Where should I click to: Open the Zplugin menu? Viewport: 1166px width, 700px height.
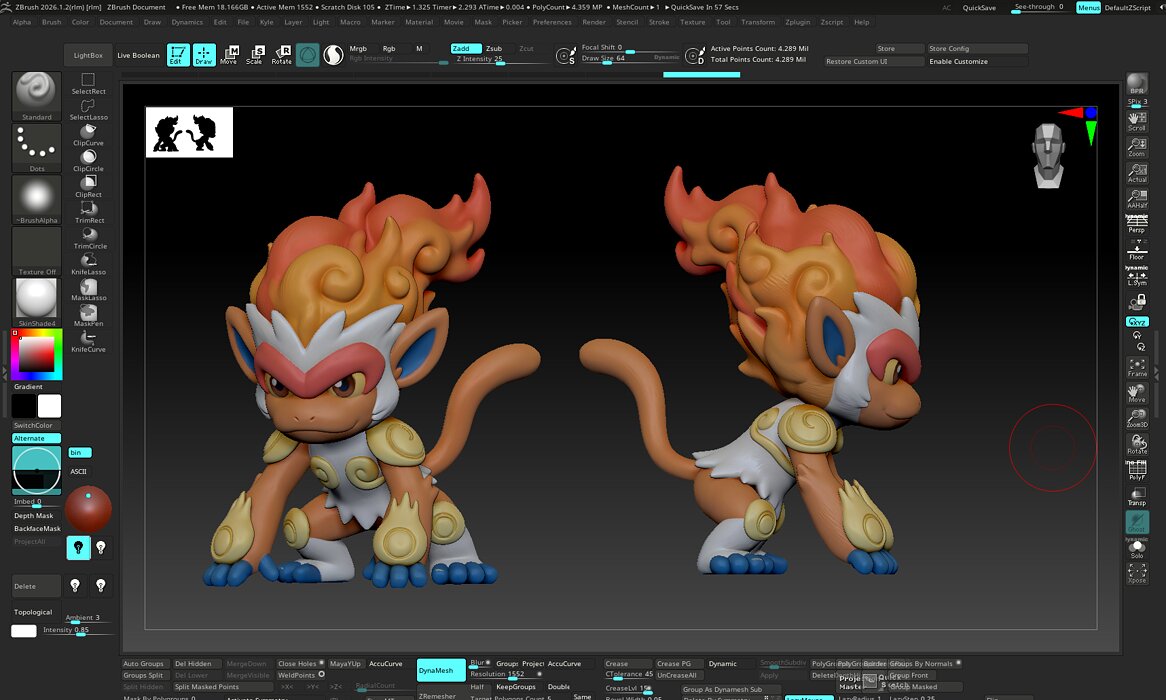click(797, 22)
